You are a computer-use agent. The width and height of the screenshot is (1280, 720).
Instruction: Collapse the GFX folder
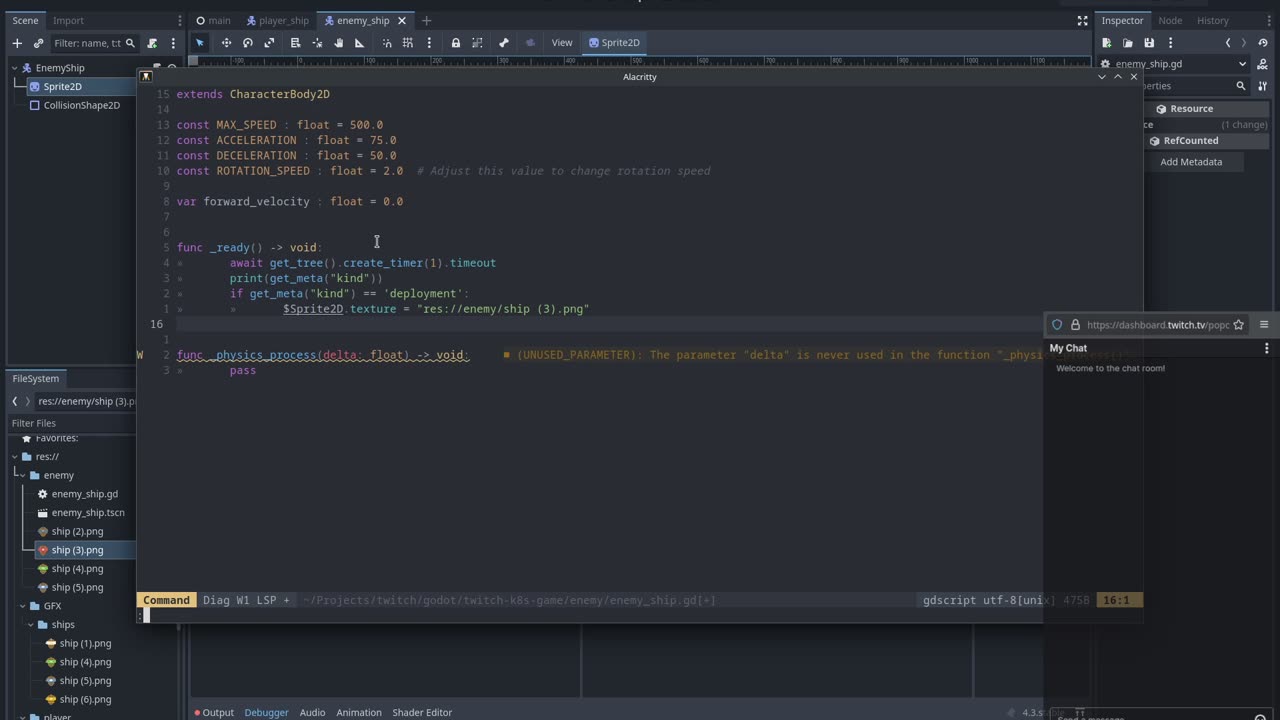click(x=23, y=606)
